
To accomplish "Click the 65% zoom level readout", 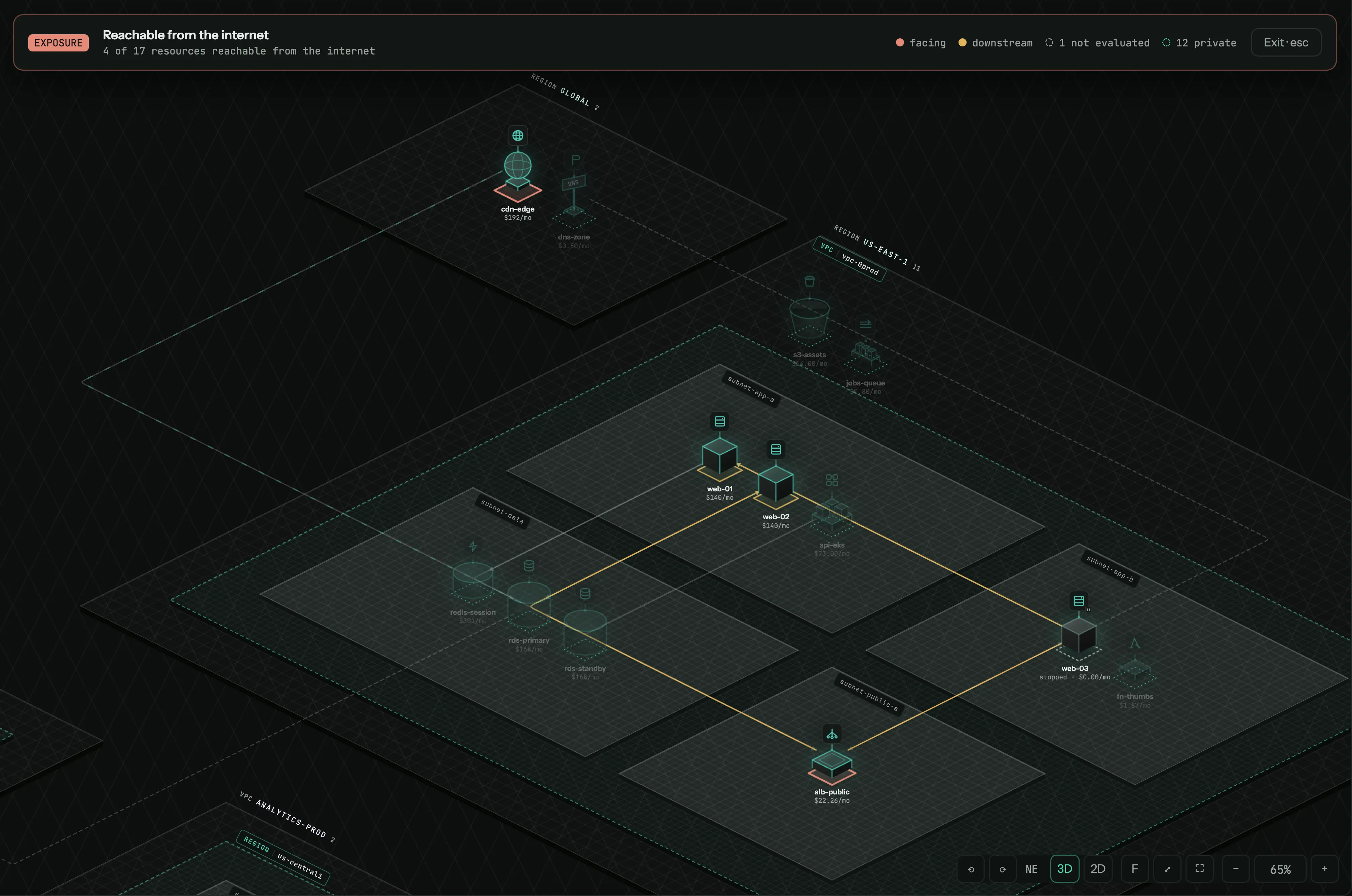I will pos(1280,869).
